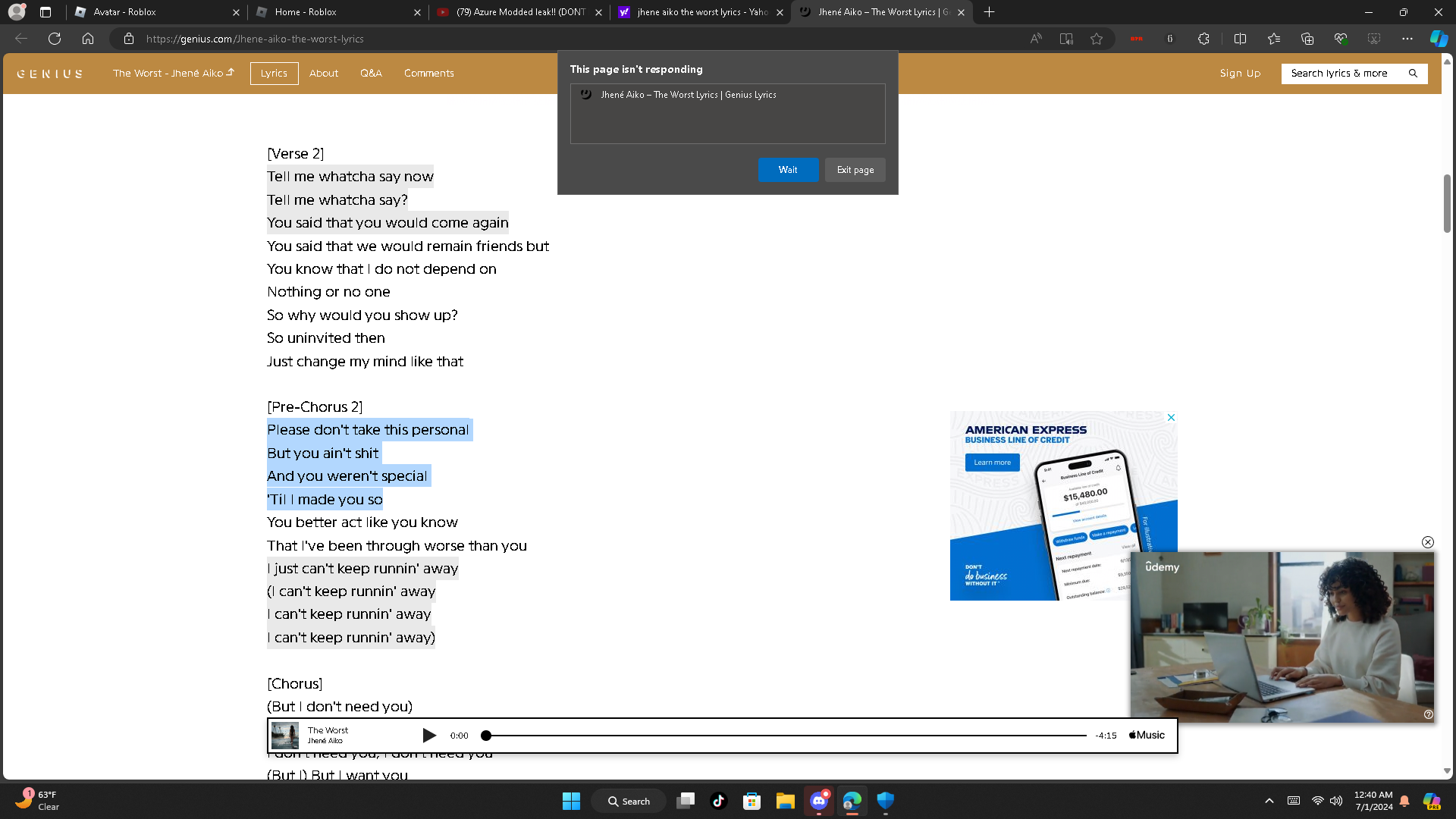Open Microsoft Store from the taskbar

click(752, 801)
